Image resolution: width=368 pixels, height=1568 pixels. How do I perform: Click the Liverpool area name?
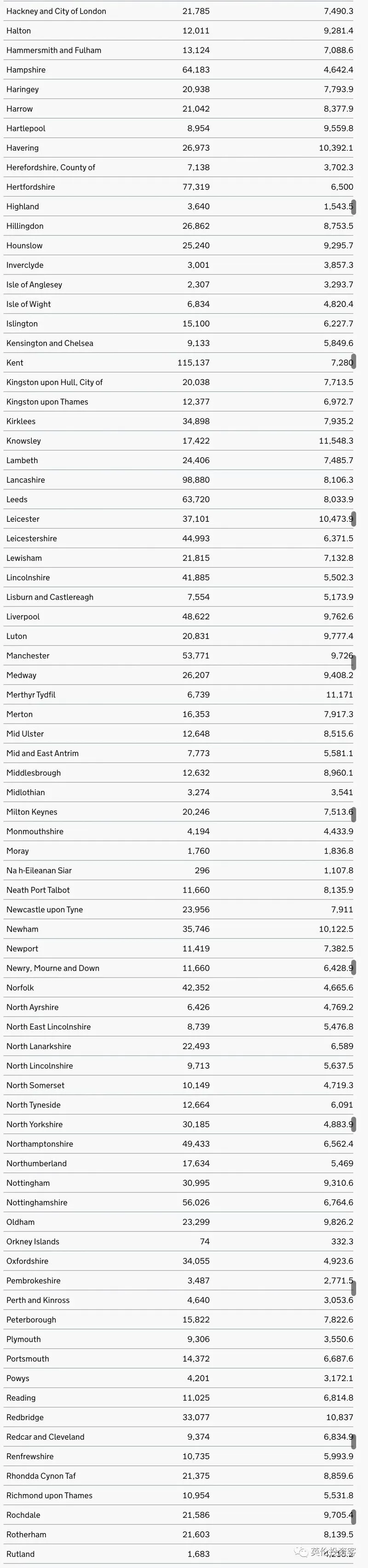coord(23,617)
